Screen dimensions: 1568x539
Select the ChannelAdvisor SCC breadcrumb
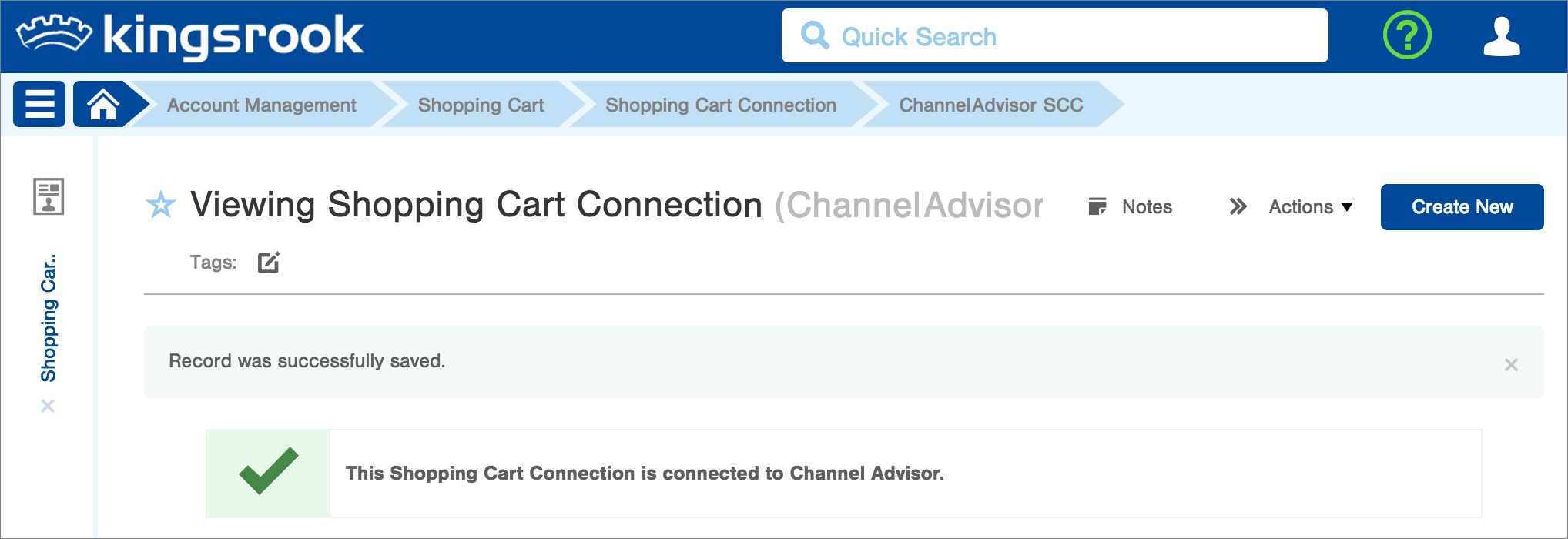click(991, 105)
